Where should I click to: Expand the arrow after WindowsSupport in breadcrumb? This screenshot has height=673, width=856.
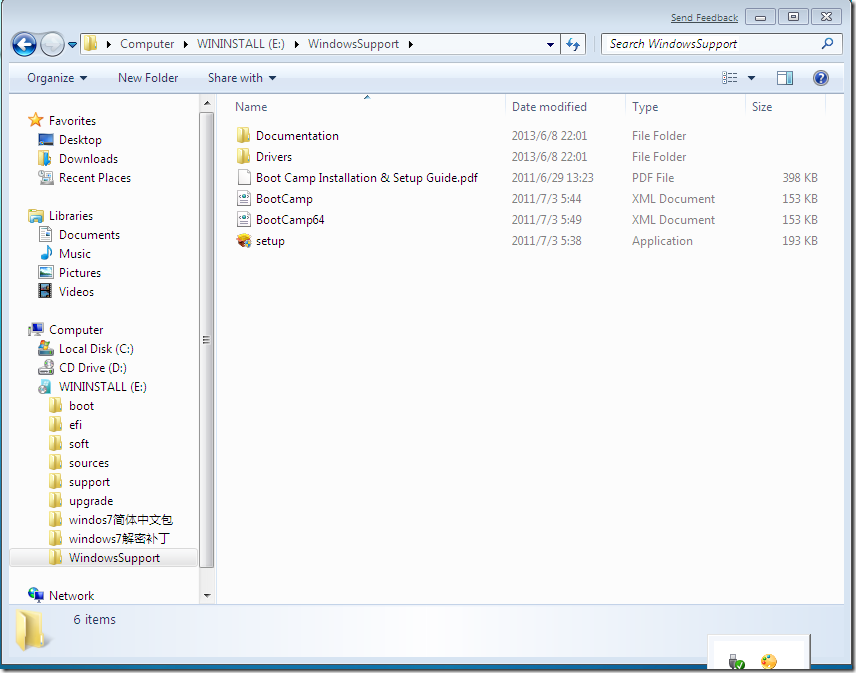point(411,44)
